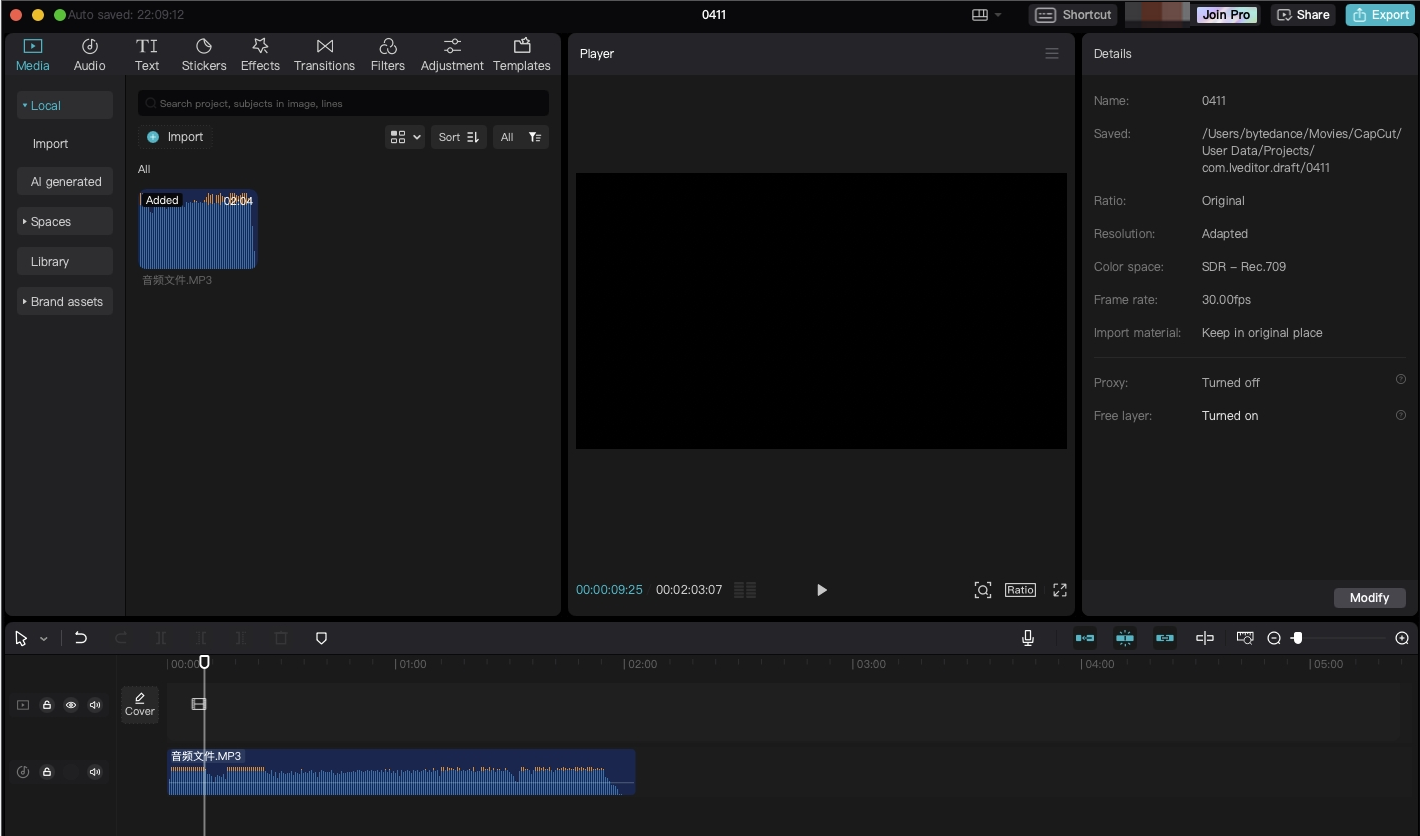This screenshot has width=1420, height=836.
Task: Click the undo arrow above the timeline
Action: [x=81, y=638]
